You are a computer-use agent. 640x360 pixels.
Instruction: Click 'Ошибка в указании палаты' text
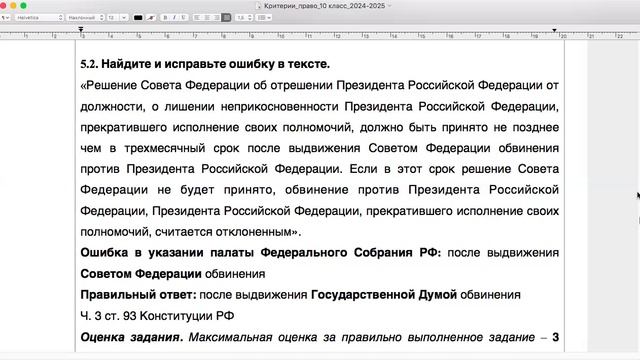coord(167,253)
